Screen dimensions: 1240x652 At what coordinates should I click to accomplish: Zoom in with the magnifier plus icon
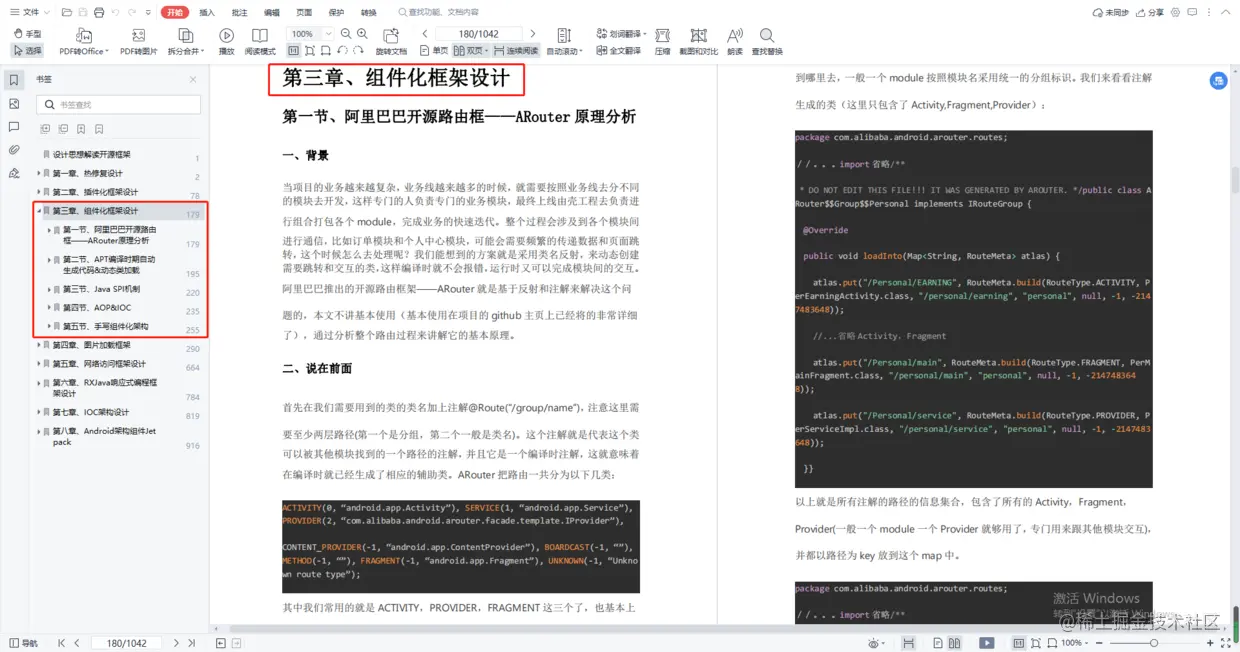362,34
